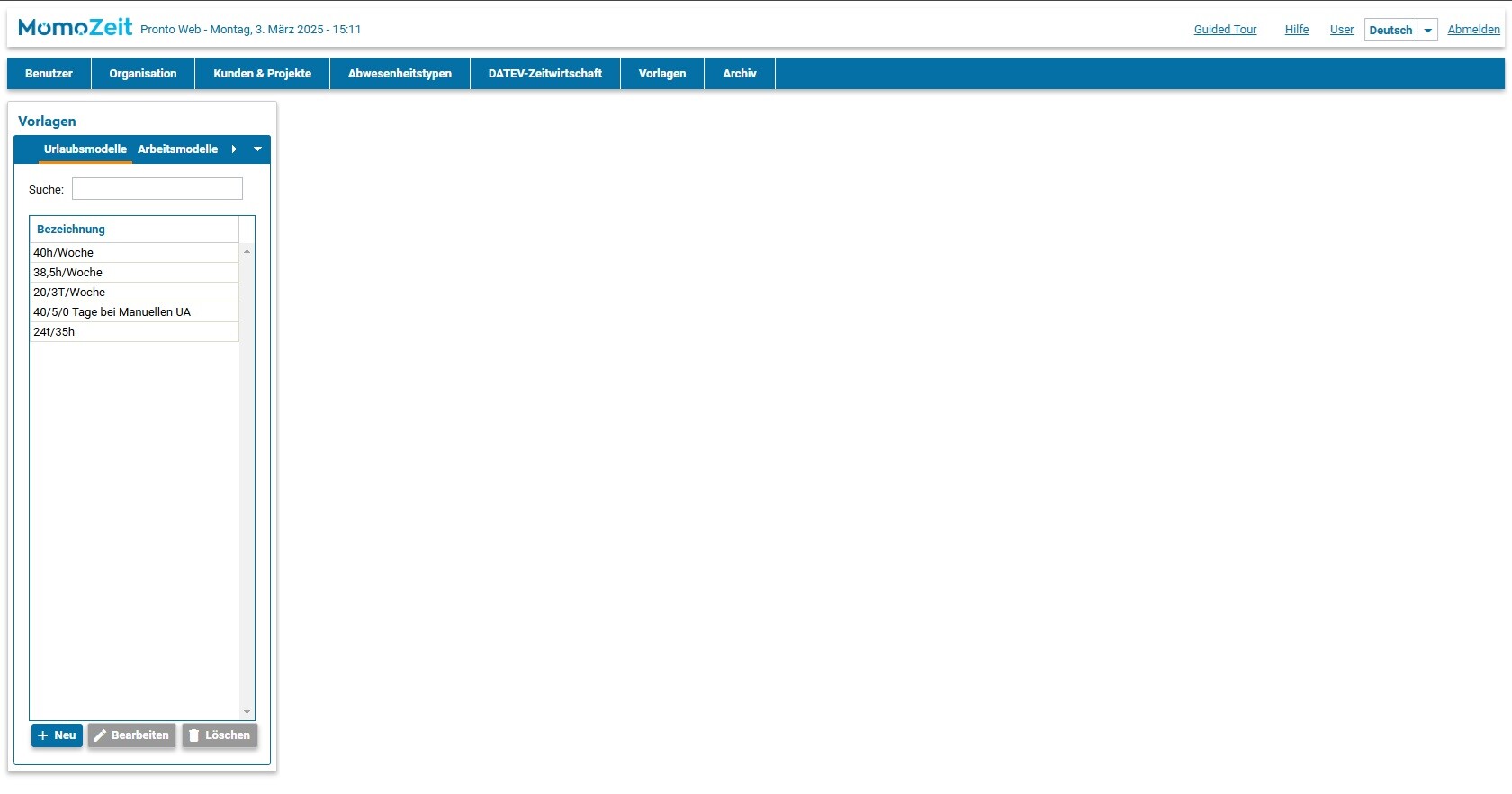Open the Kunden & Projekte menu
This screenshot has height=794, width=1512.
pyautogui.click(x=262, y=74)
